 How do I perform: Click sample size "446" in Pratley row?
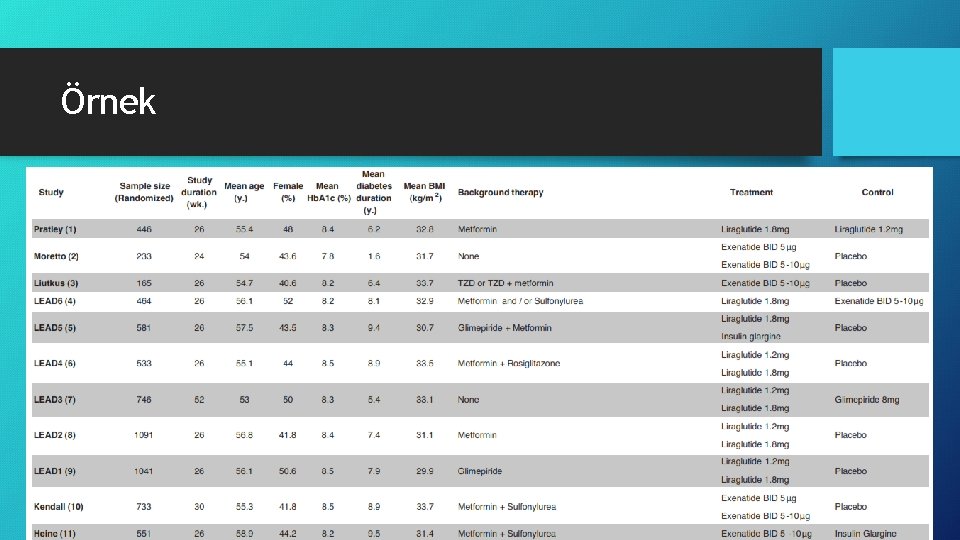coord(144,230)
